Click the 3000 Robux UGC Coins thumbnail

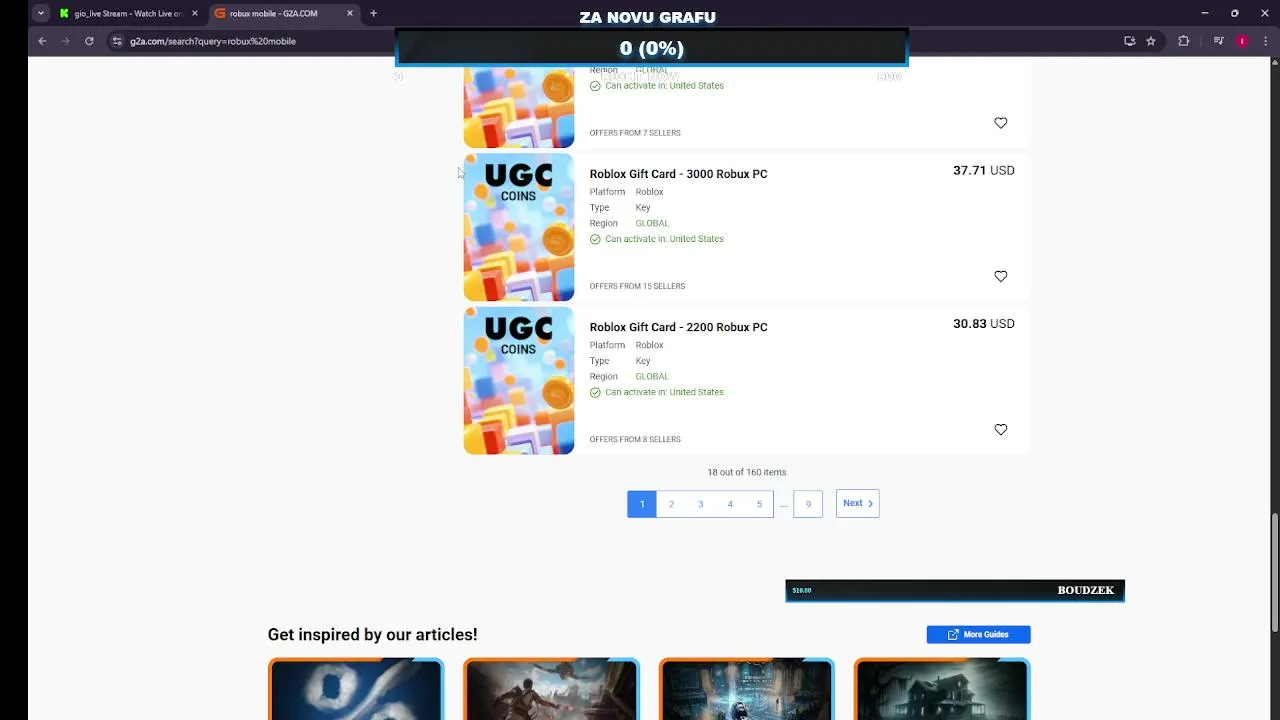519,227
